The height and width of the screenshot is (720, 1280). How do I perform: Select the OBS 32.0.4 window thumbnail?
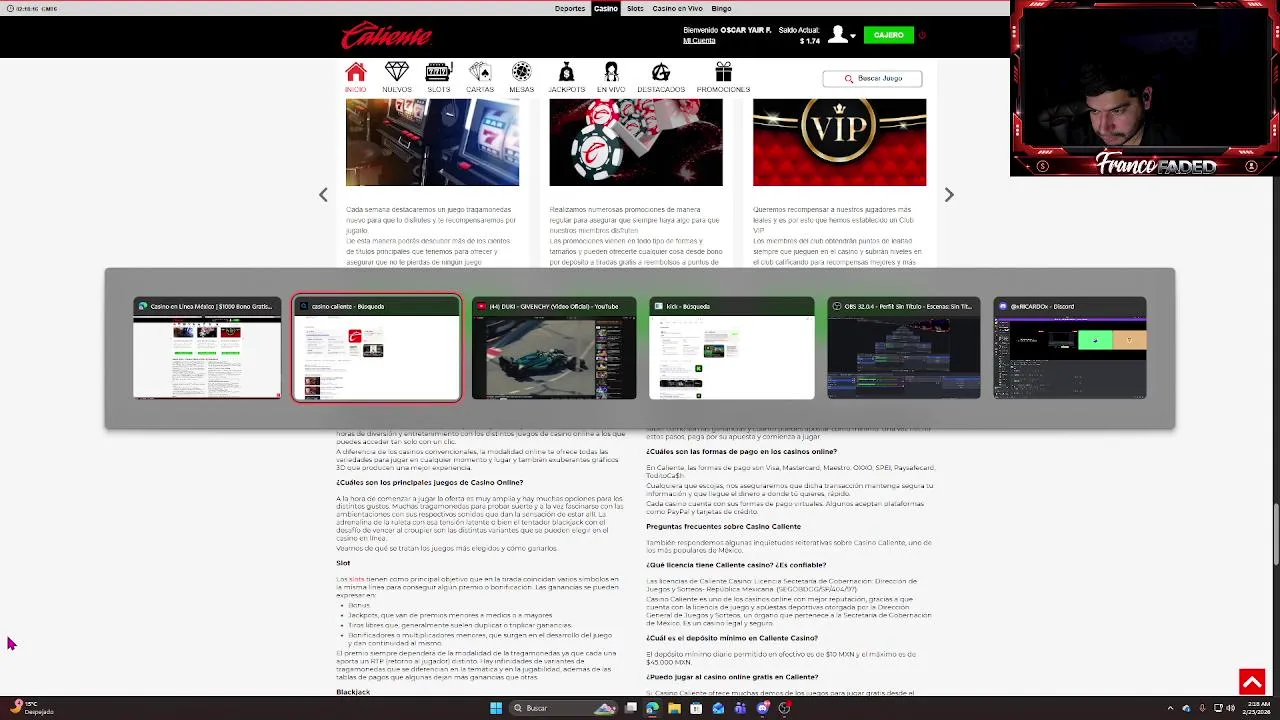click(x=904, y=349)
